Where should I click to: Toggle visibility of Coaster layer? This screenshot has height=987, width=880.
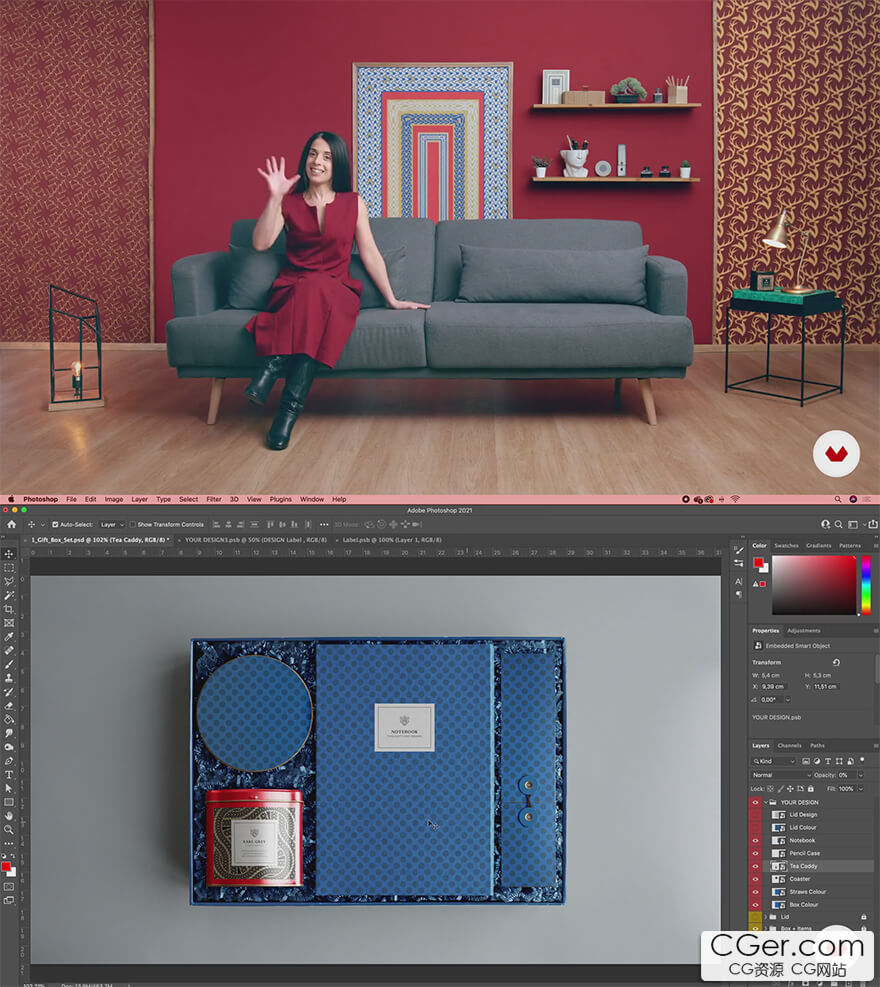coord(755,879)
